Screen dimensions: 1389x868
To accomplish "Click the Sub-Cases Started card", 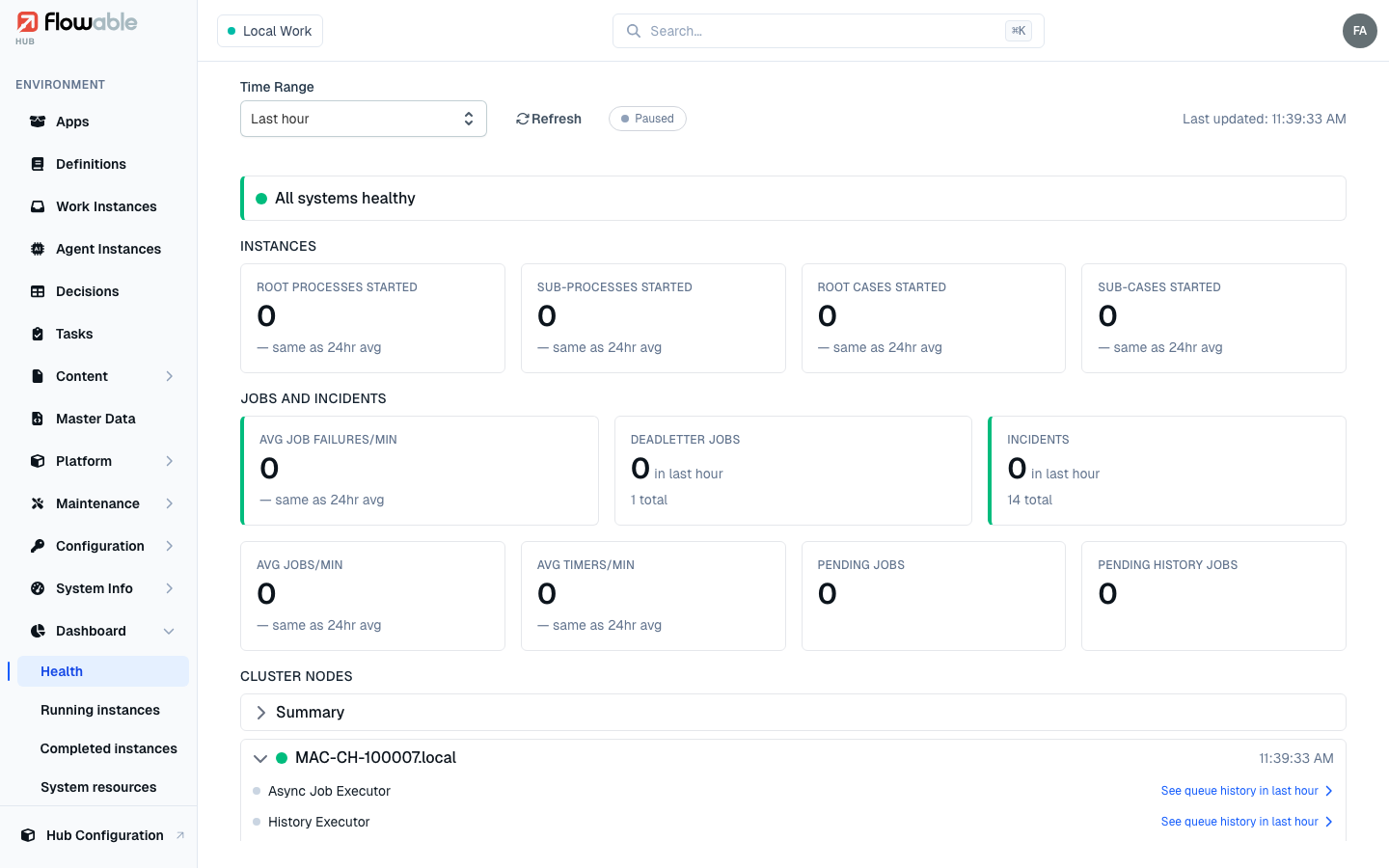I will click(1213, 318).
